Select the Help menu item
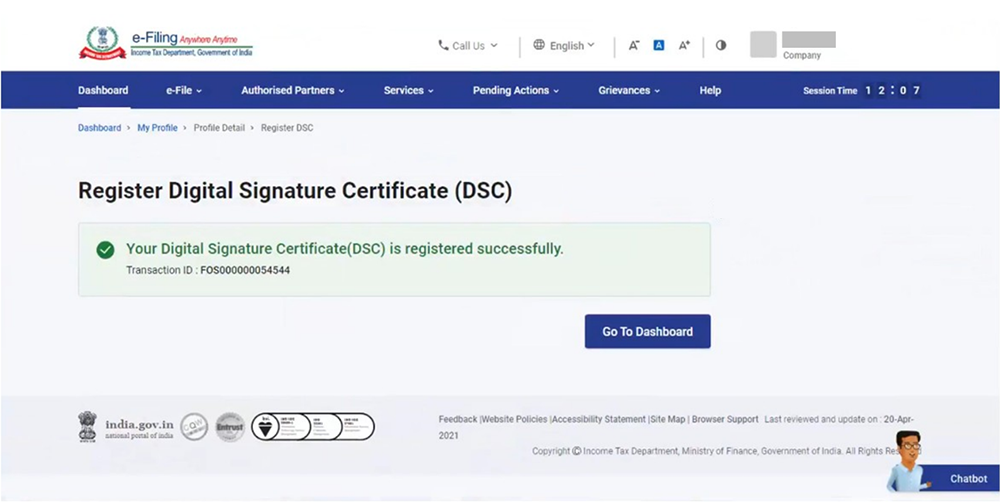The height and width of the screenshot is (502, 1000). coord(710,90)
